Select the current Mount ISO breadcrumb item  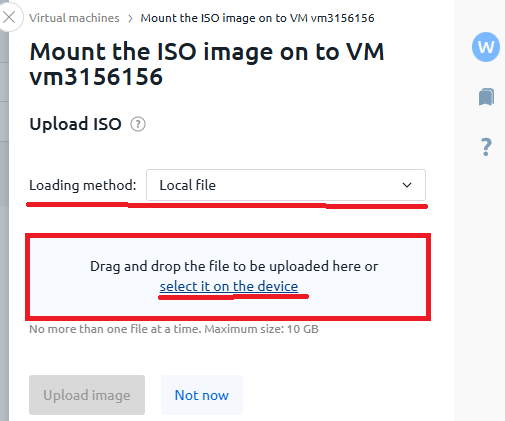257,18
